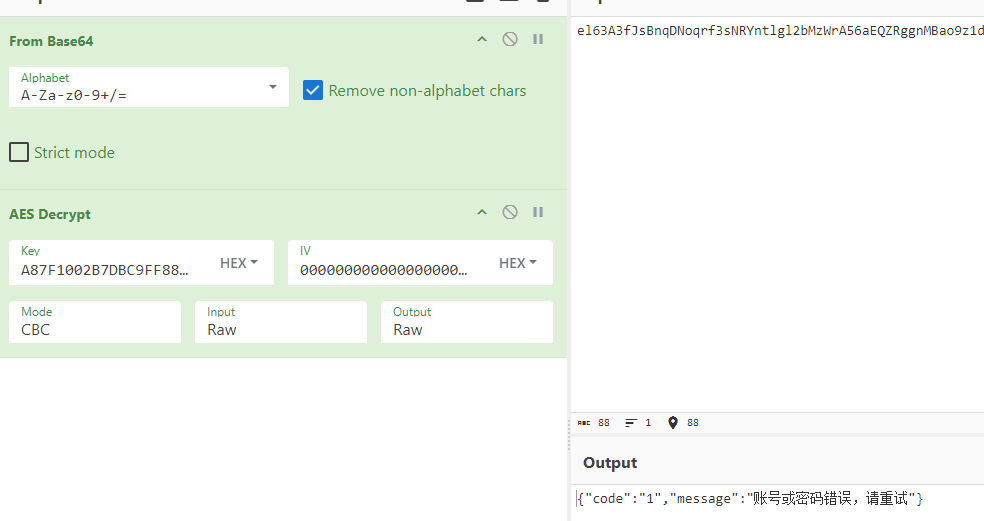Disable the AES Decrypt operation
984x521 pixels.
pos(510,213)
